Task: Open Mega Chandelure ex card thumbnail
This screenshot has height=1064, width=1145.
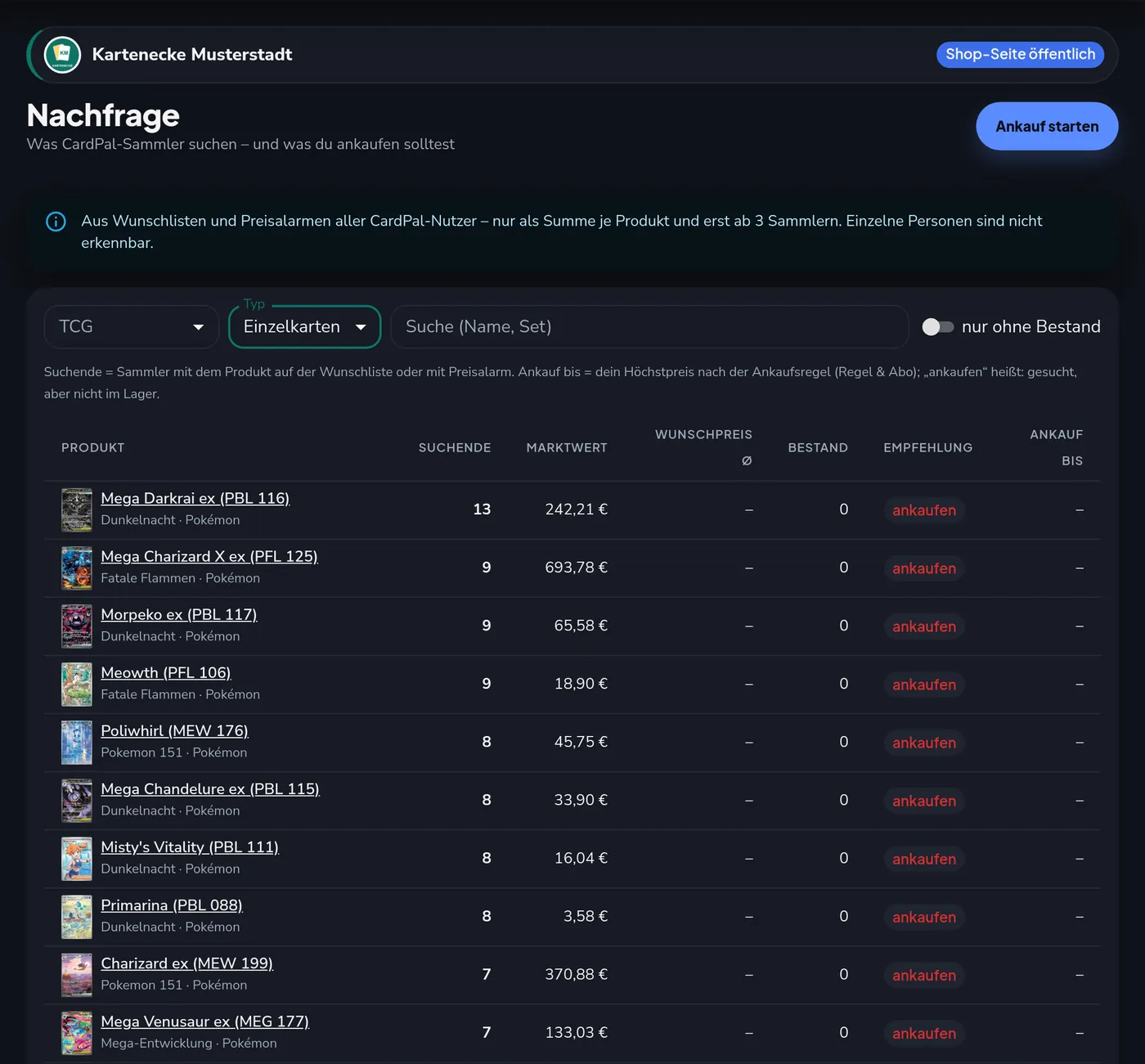Action: (77, 800)
